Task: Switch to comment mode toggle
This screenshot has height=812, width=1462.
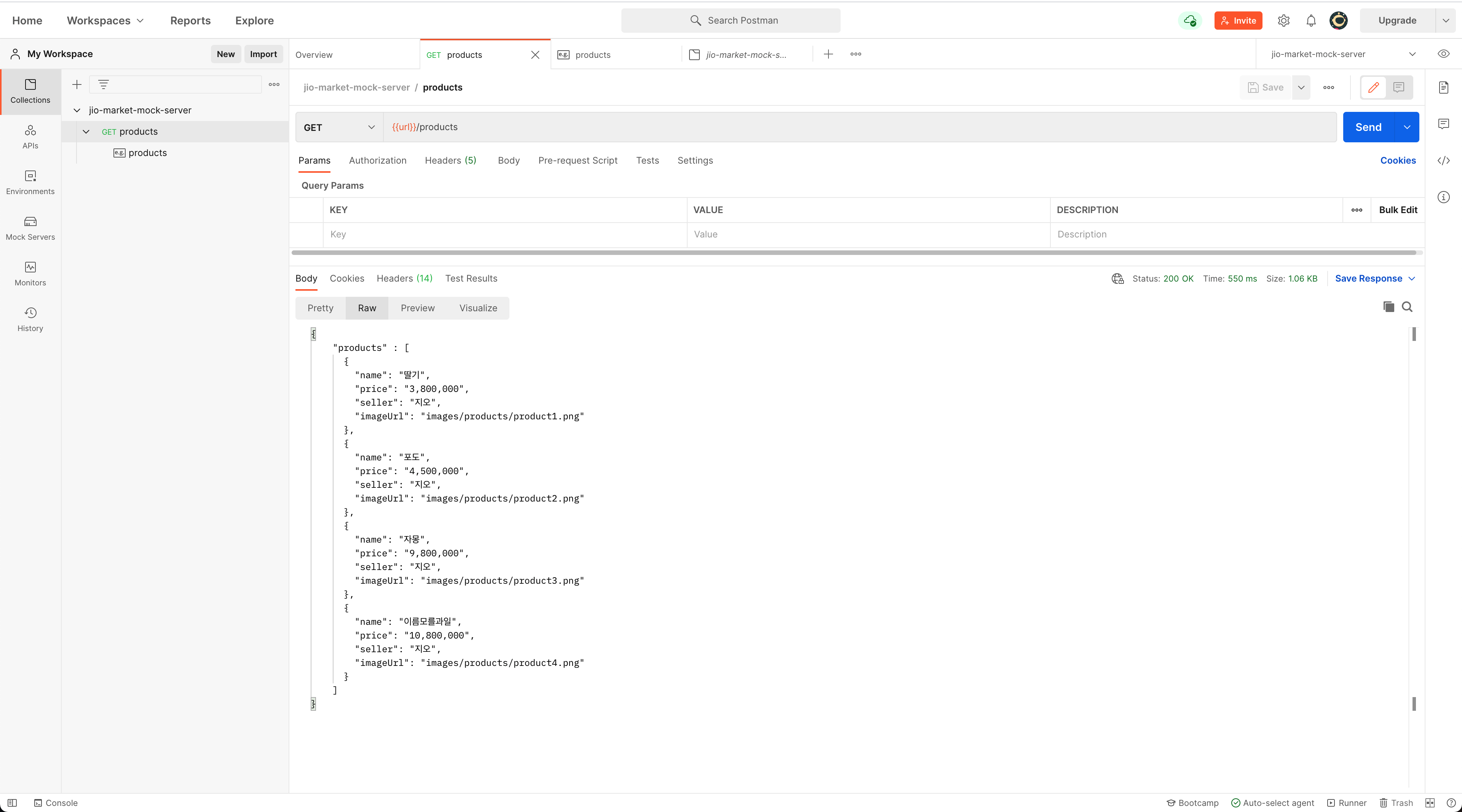Action: 1398,87
